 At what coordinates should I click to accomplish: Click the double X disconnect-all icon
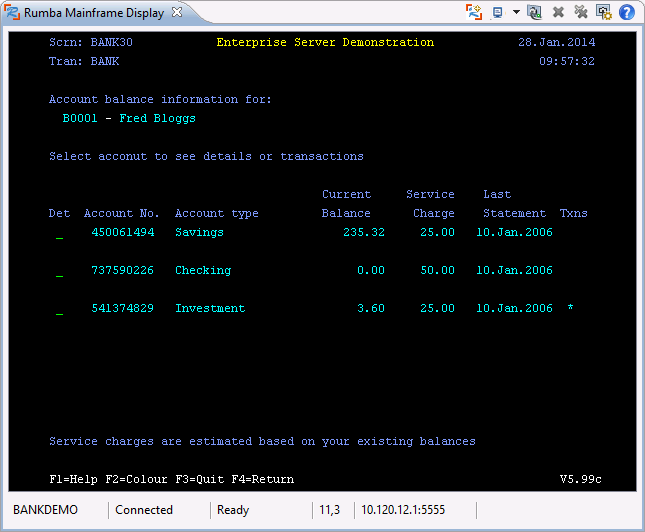(581, 12)
